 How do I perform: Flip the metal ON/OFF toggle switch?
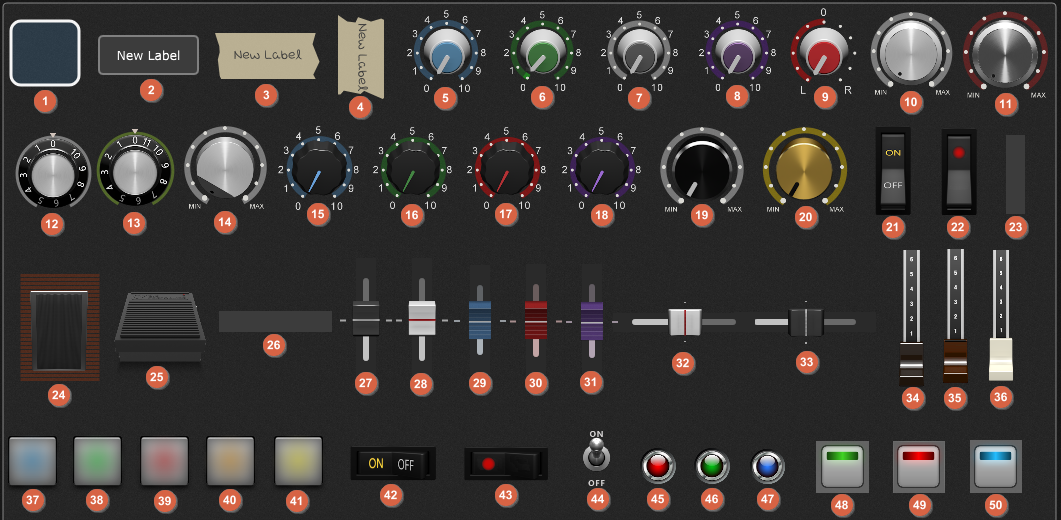pos(596,458)
